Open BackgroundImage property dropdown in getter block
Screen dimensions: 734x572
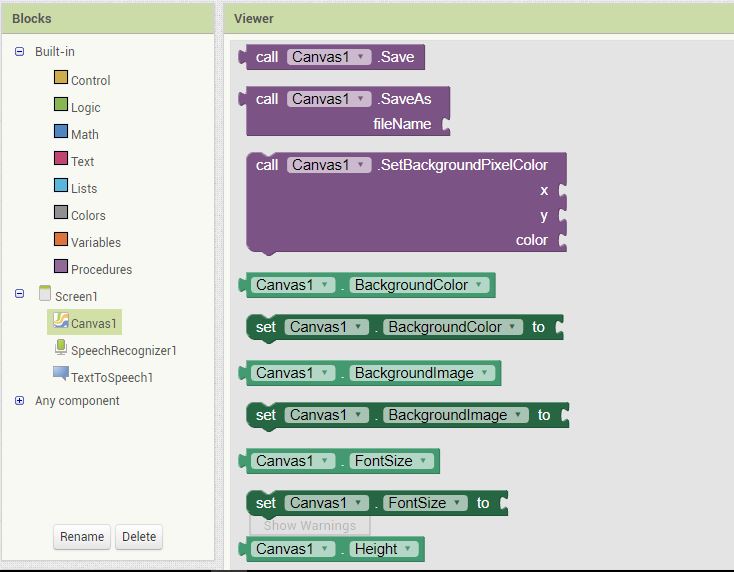click(422, 373)
